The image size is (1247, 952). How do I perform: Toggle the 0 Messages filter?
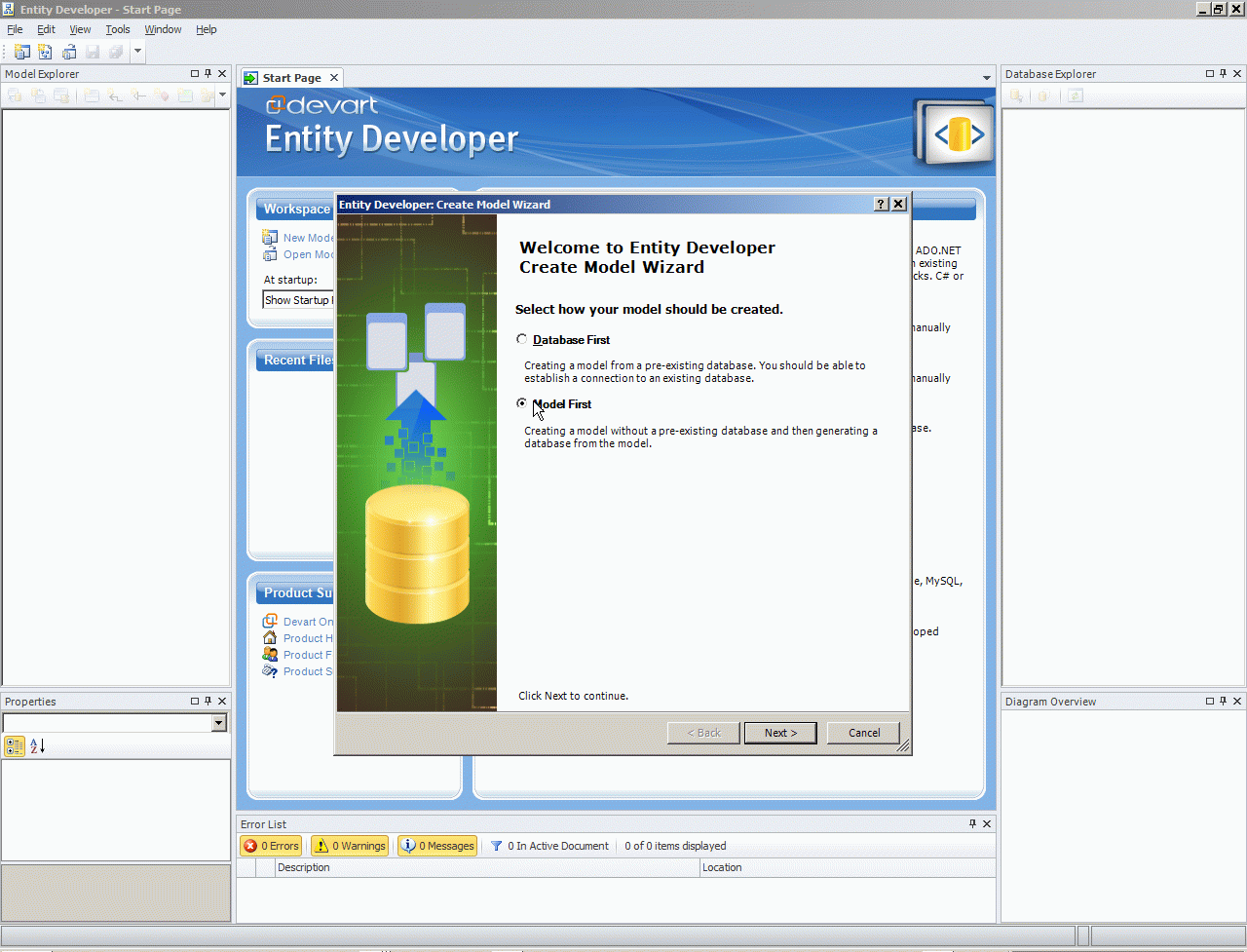[437, 846]
